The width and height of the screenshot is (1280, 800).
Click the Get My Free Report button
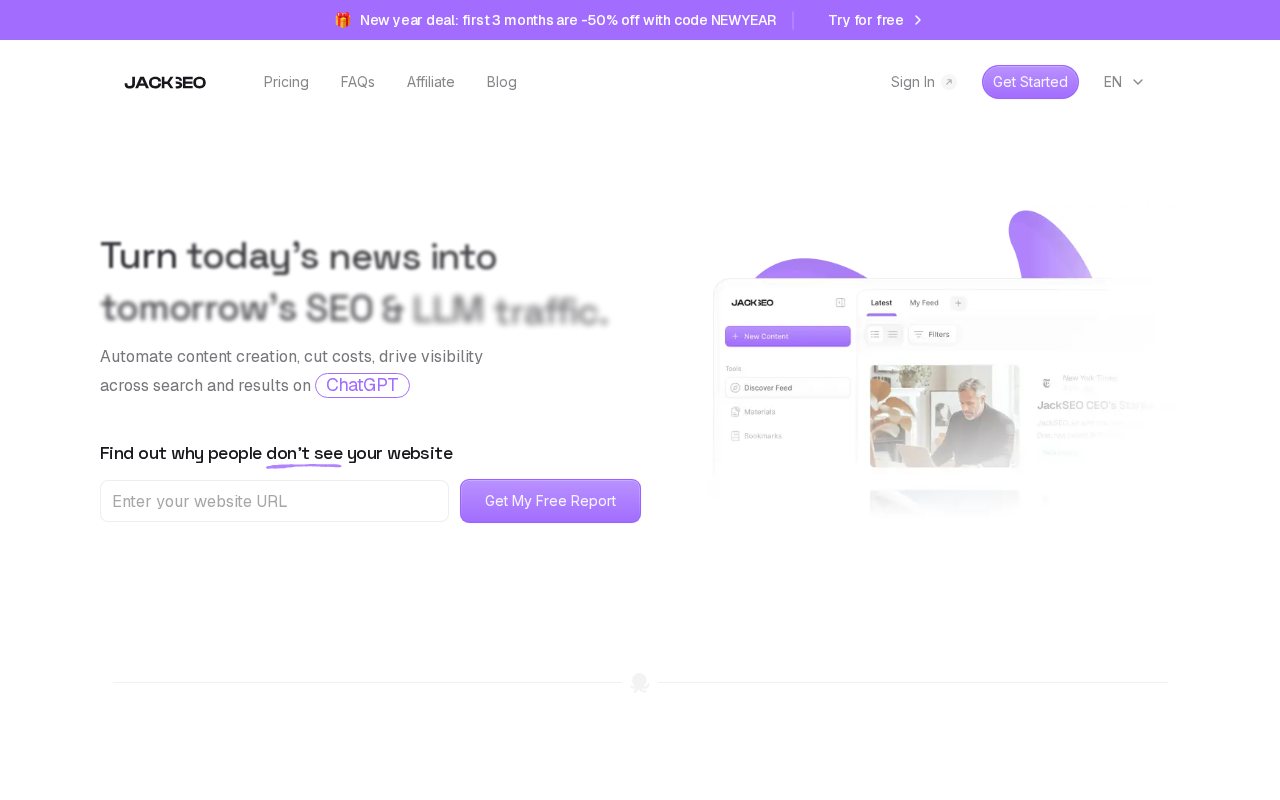click(x=550, y=501)
